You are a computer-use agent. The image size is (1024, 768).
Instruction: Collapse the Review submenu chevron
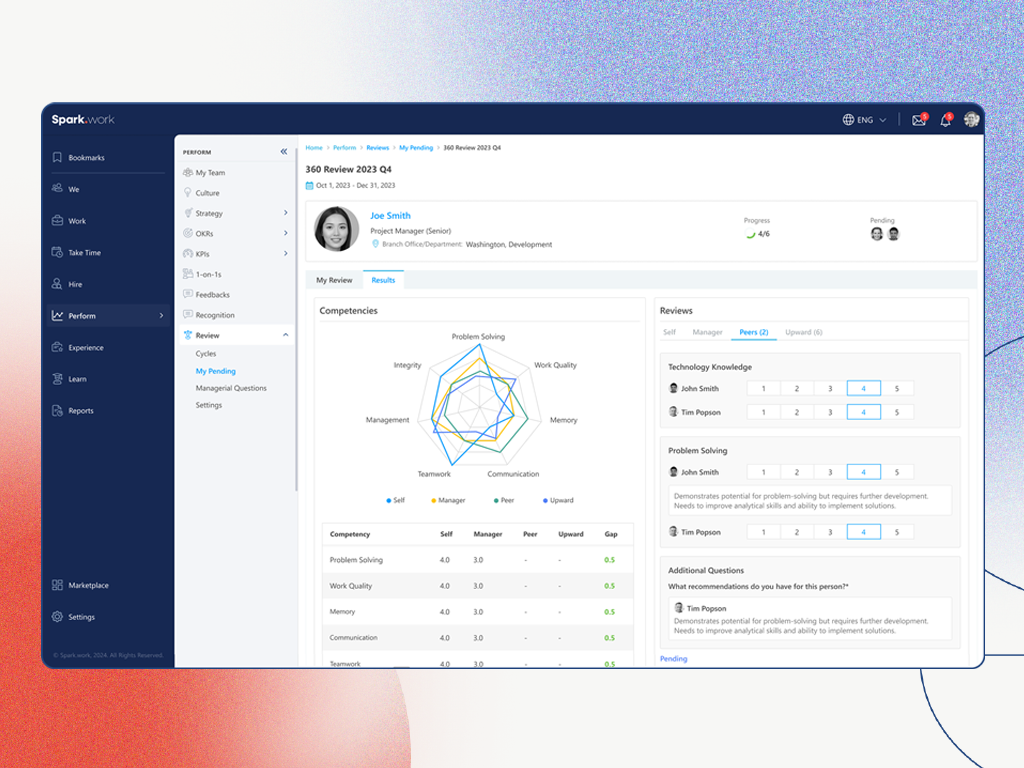pyautogui.click(x=285, y=335)
